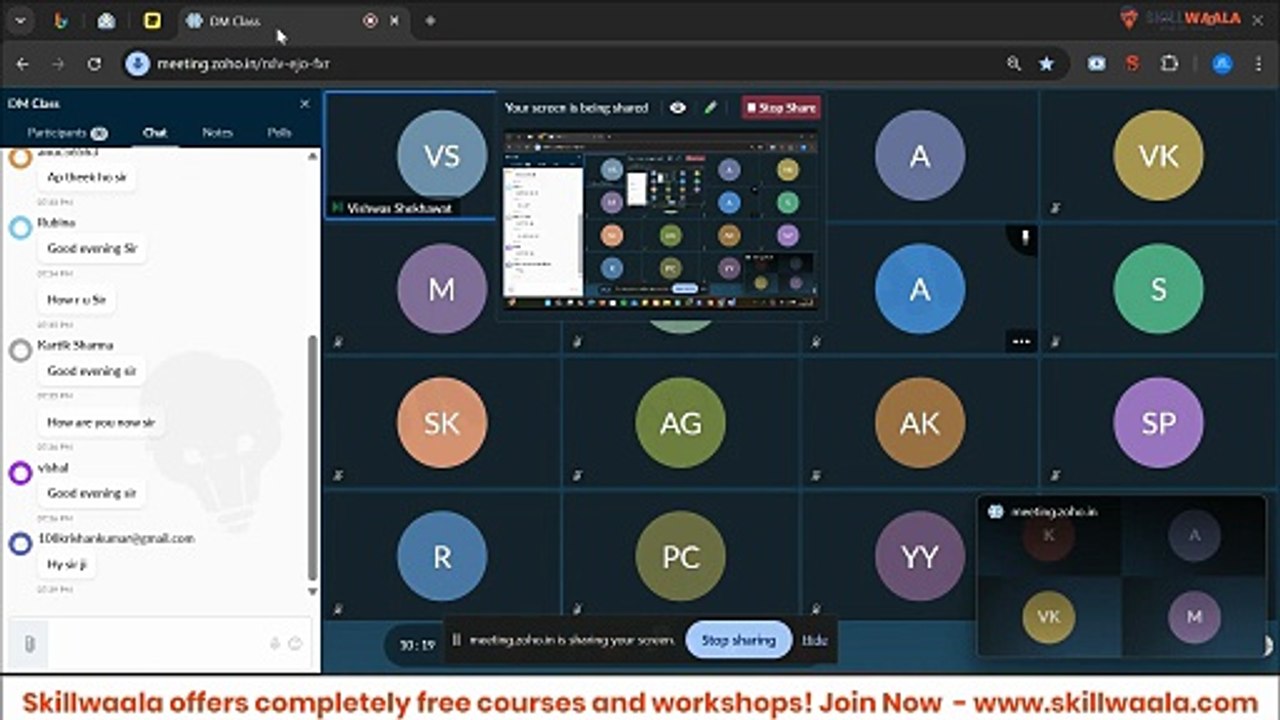Close the DM Class side panel
This screenshot has height=720, width=1280.
(305, 104)
